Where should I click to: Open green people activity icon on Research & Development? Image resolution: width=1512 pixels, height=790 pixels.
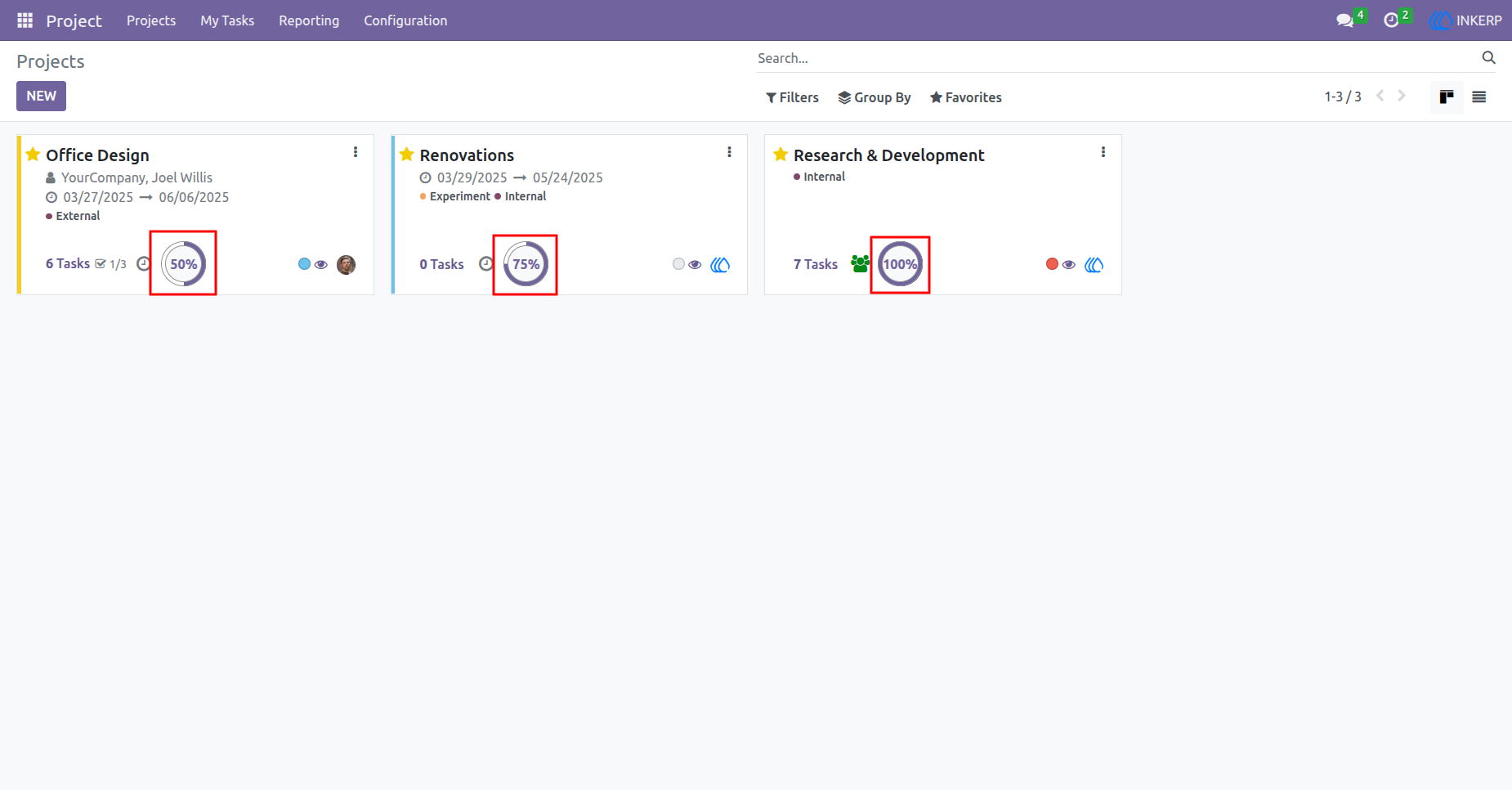point(860,263)
